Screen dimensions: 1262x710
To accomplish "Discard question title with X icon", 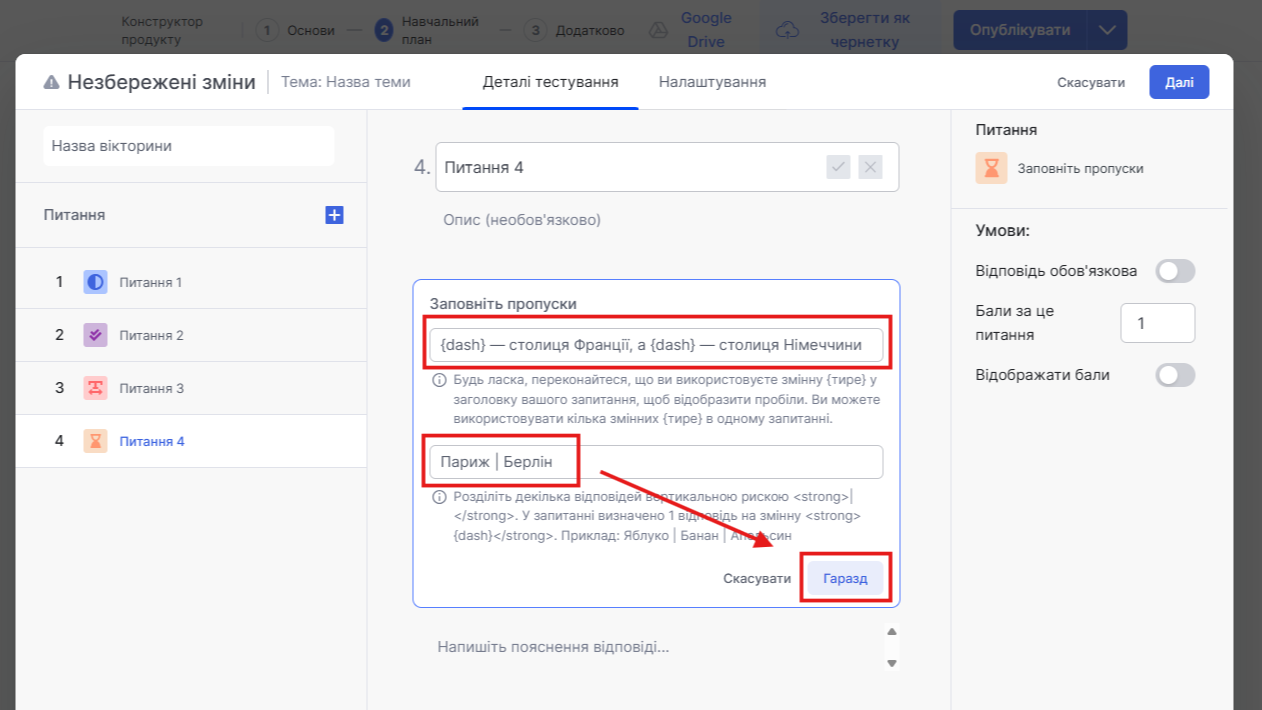I will tap(871, 167).
